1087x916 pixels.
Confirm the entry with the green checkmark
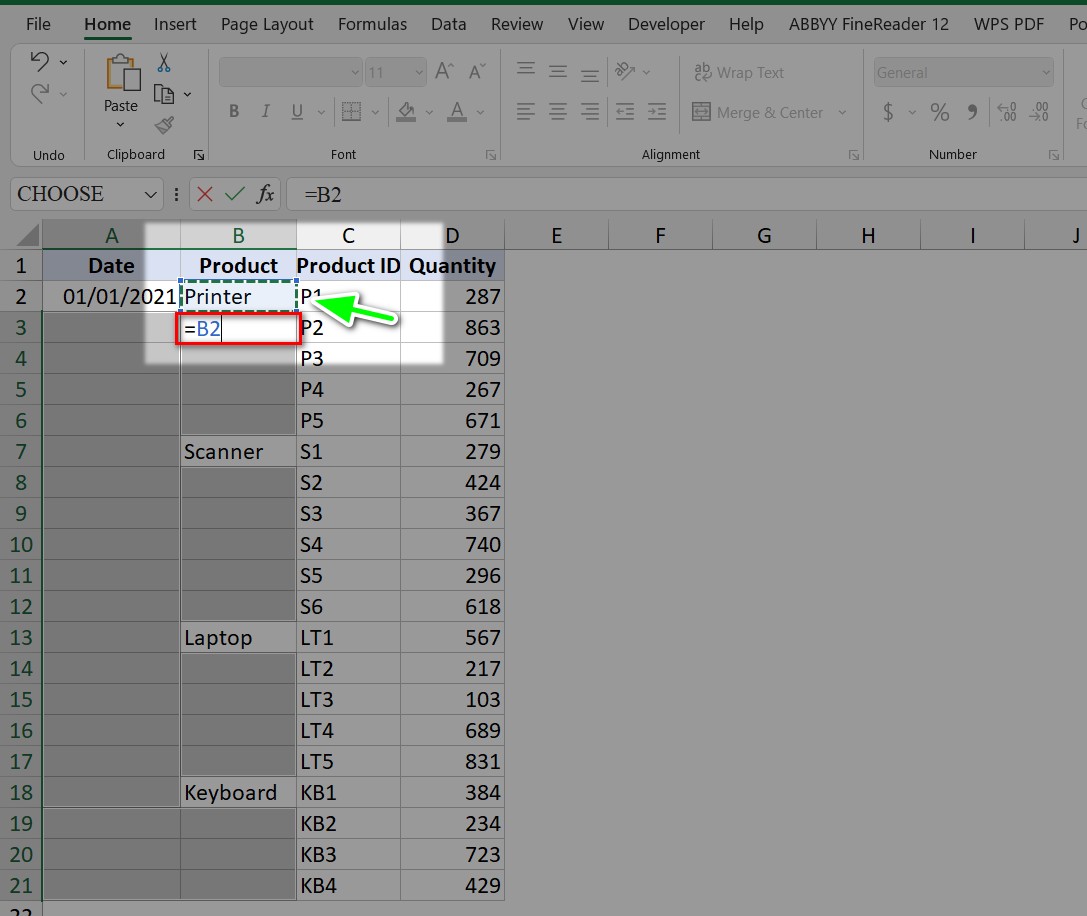(235, 194)
